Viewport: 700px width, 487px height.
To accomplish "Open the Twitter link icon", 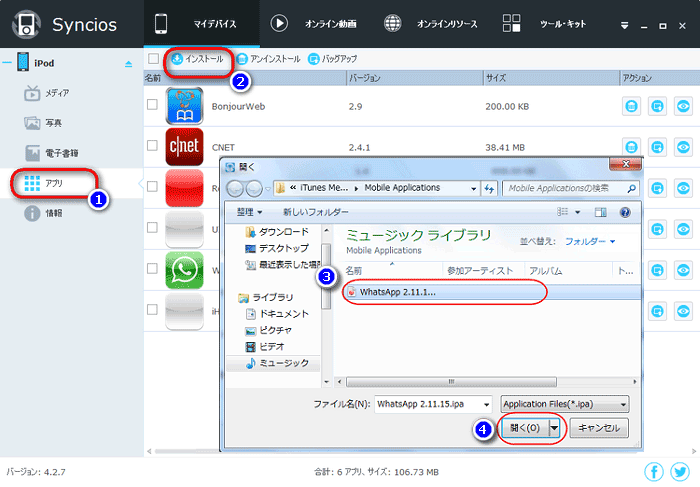I will point(680,472).
